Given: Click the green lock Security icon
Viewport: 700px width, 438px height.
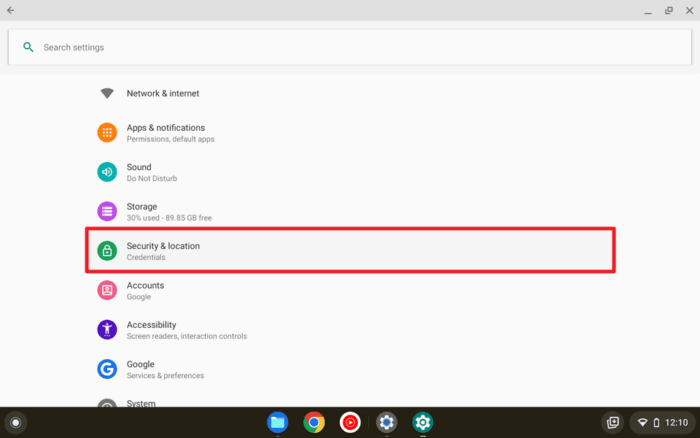Looking at the screenshot, I should tap(107, 250).
